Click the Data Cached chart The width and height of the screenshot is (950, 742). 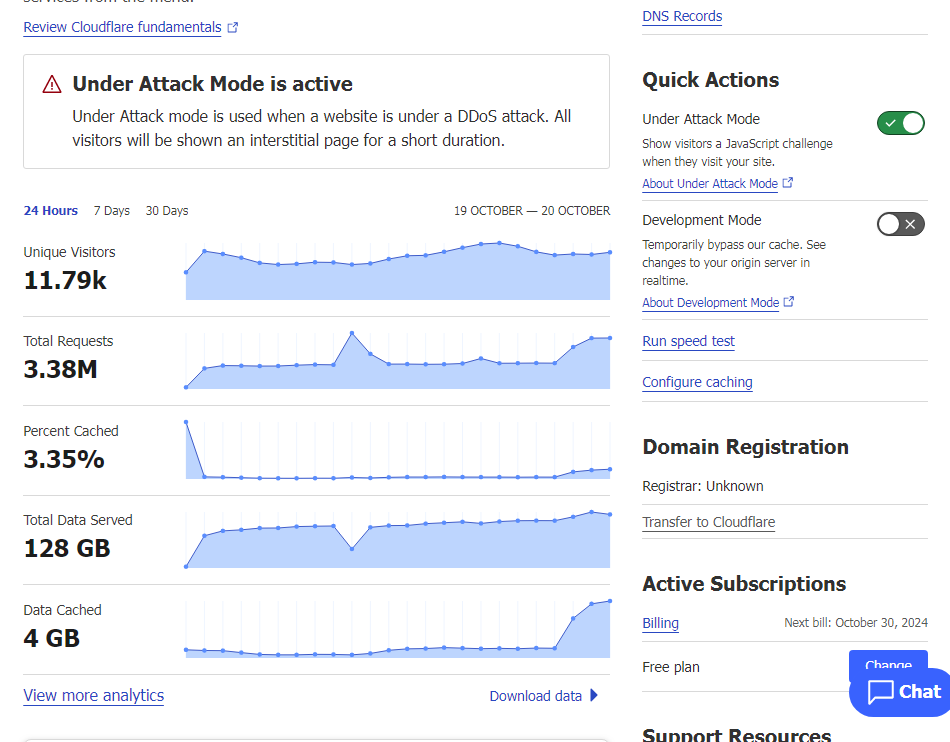tap(397, 629)
